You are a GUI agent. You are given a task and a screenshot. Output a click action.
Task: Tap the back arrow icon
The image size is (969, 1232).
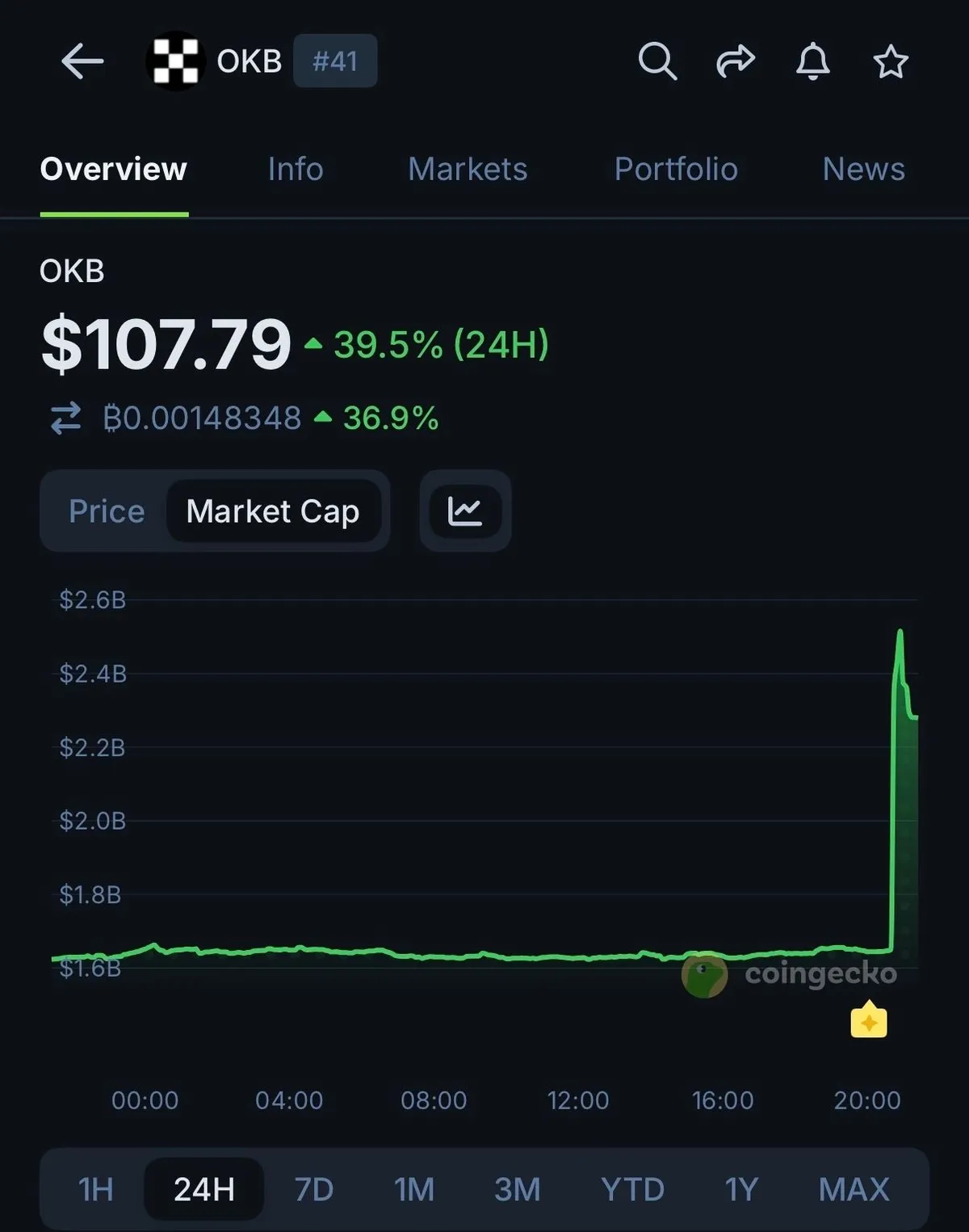pos(82,61)
